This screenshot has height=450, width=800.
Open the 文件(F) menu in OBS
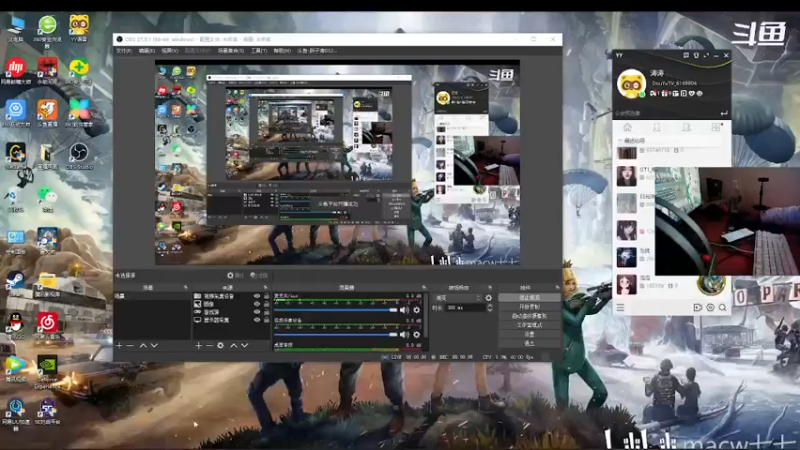pos(124,51)
